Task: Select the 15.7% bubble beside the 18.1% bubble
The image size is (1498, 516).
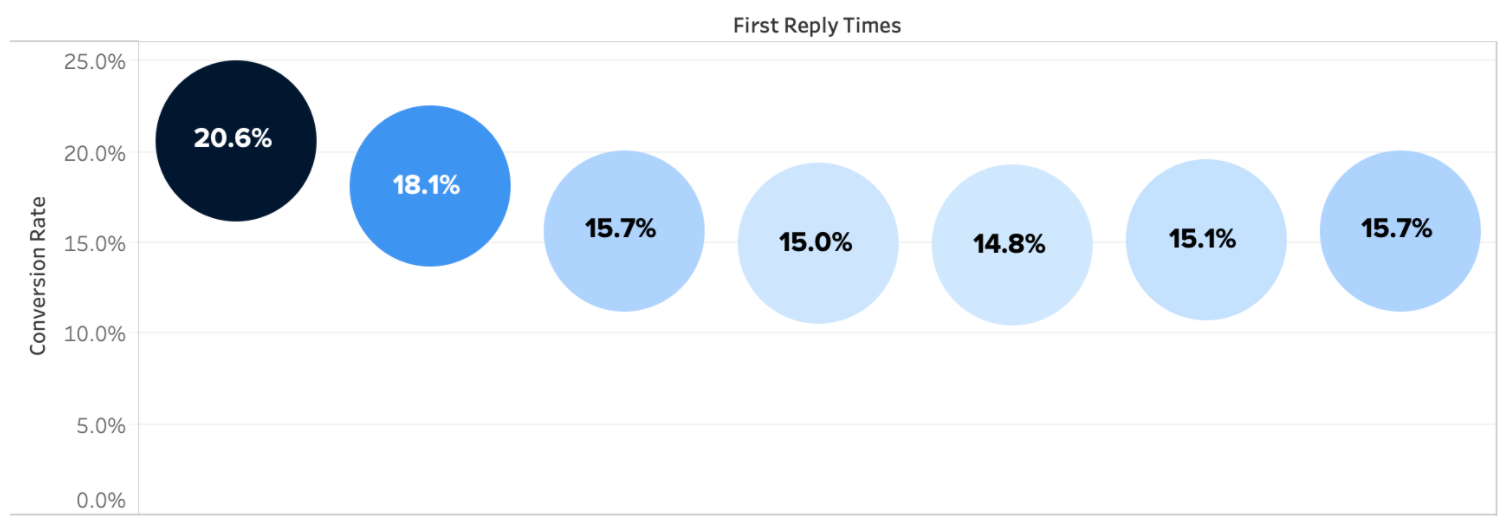Action: [x=624, y=231]
